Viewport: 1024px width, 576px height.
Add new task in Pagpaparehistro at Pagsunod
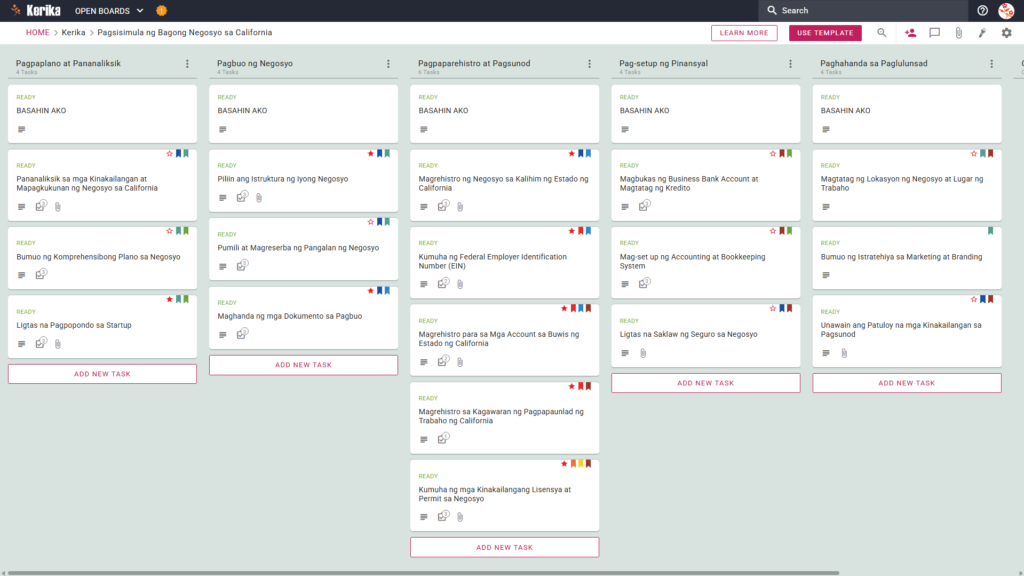[x=504, y=547]
